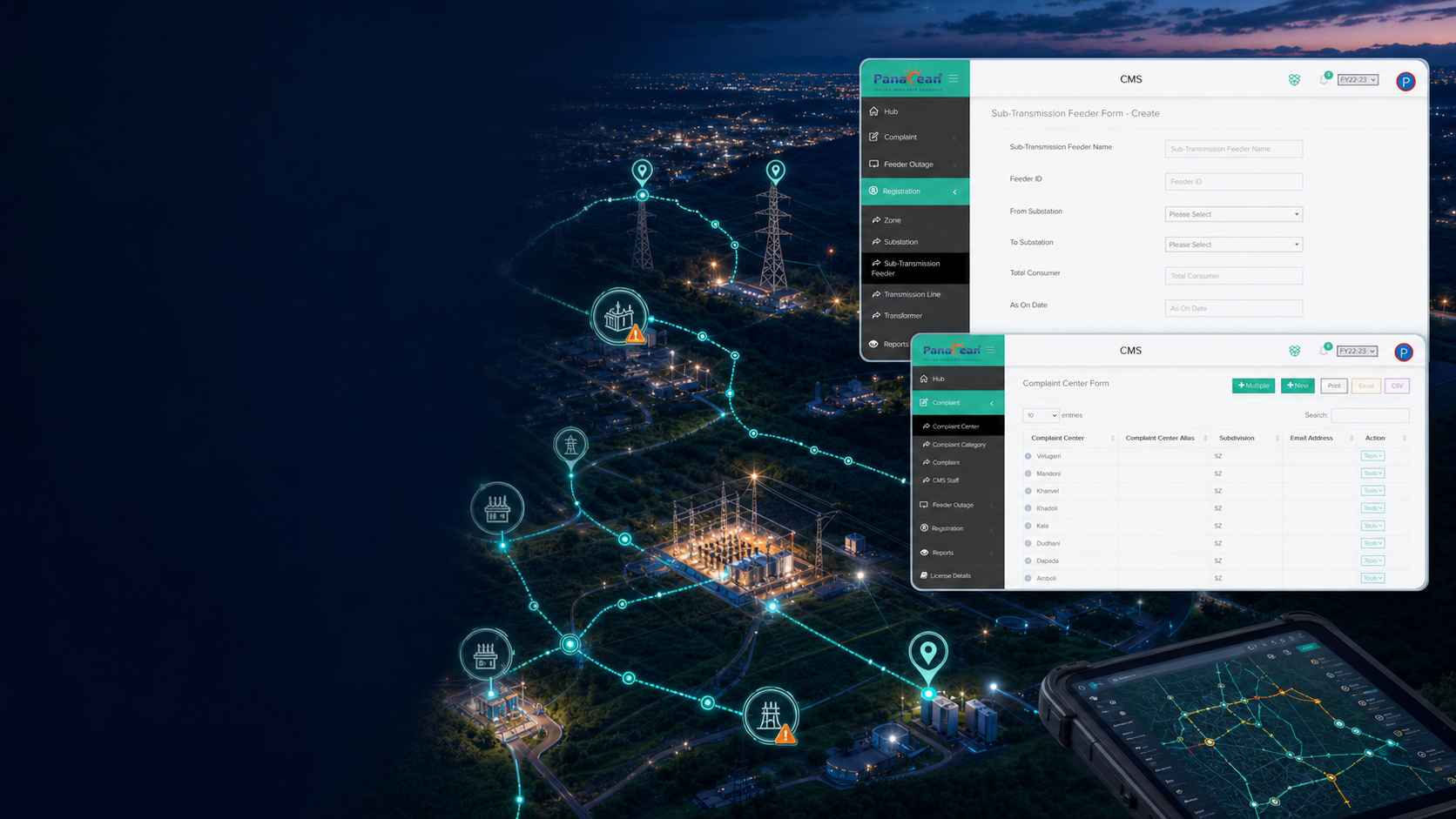Open the Transformer submenu item
The image size is (1456, 819).
click(915, 316)
